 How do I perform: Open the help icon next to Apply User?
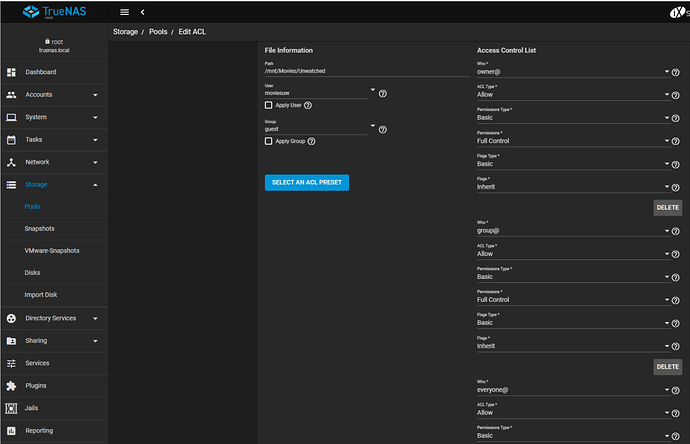tap(308, 105)
